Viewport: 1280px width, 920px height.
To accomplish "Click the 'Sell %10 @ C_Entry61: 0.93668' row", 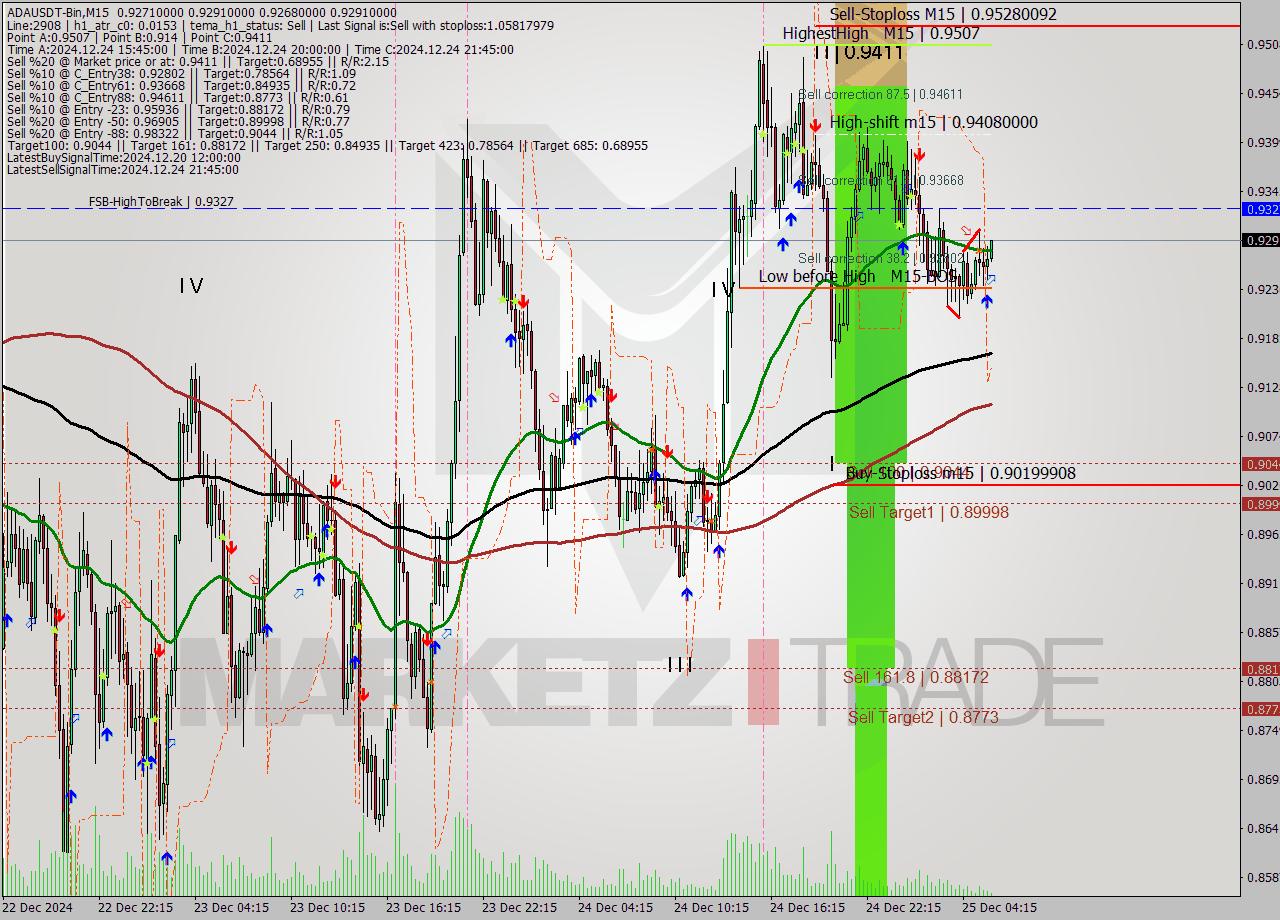I will tap(181, 85).
